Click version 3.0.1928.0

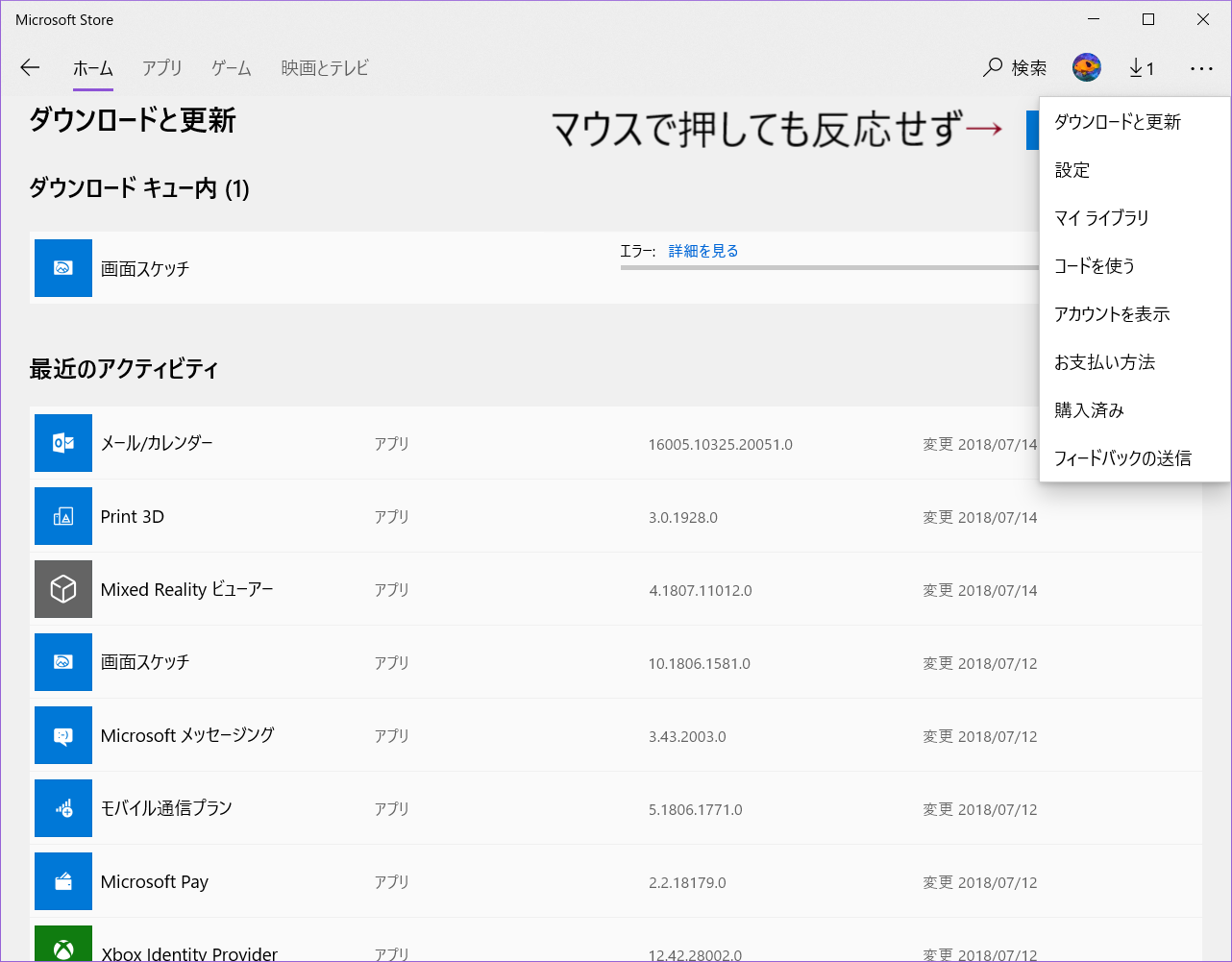point(683,518)
